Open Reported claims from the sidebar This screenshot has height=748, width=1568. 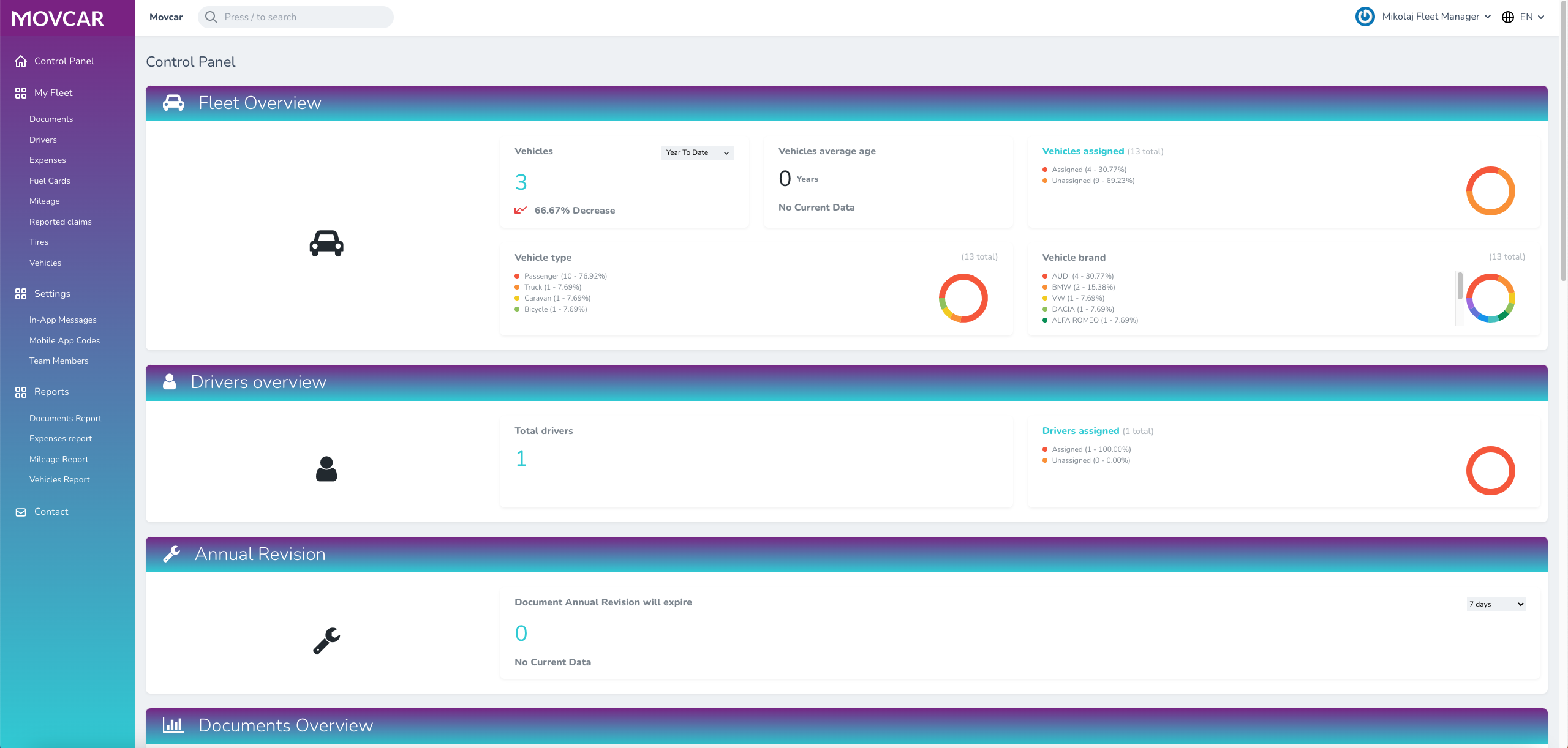click(x=60, y=222)
